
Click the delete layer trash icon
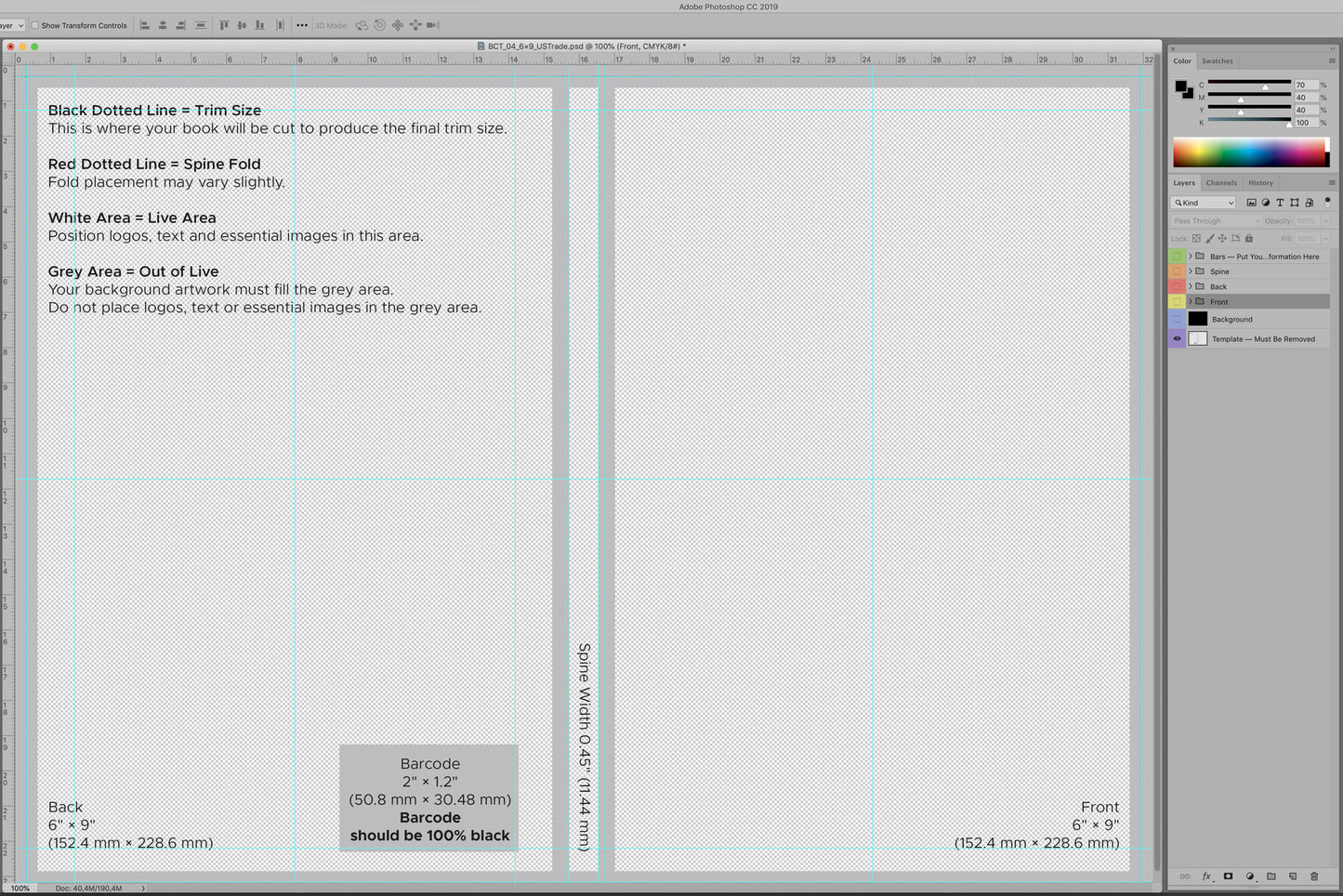click(1314, 876)
